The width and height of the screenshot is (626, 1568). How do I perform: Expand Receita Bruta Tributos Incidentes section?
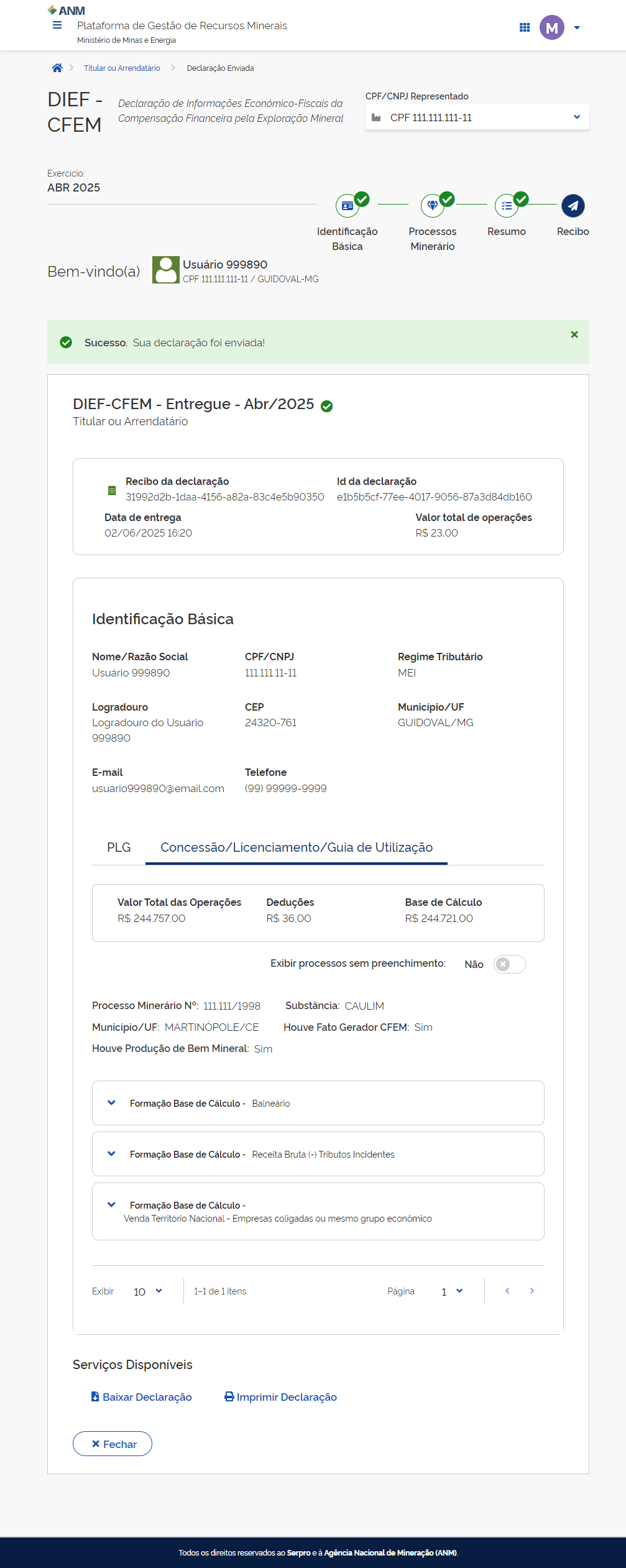pyautogui.click(x=112, y=1154)
